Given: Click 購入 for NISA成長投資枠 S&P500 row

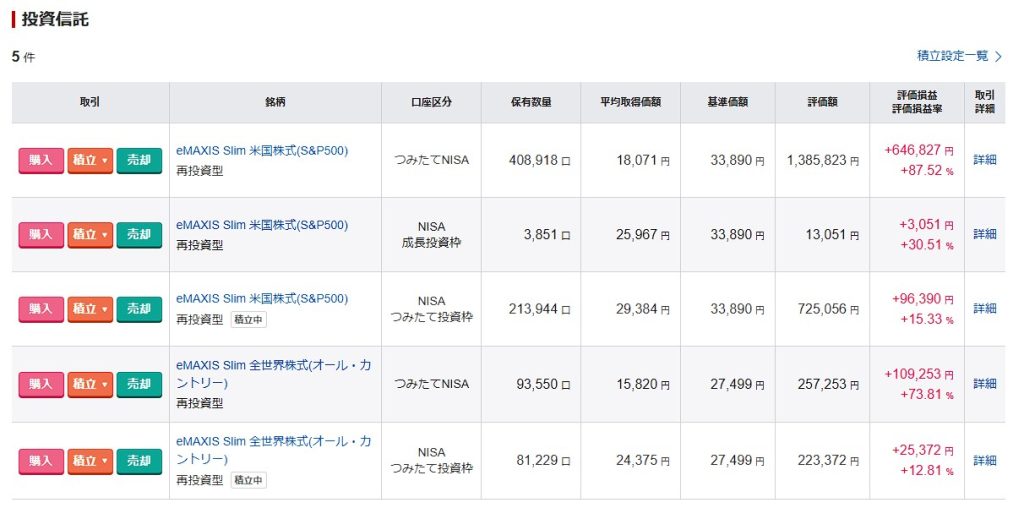Looking at the screenshot, I should pyautogui.click(x=40, y=235).
